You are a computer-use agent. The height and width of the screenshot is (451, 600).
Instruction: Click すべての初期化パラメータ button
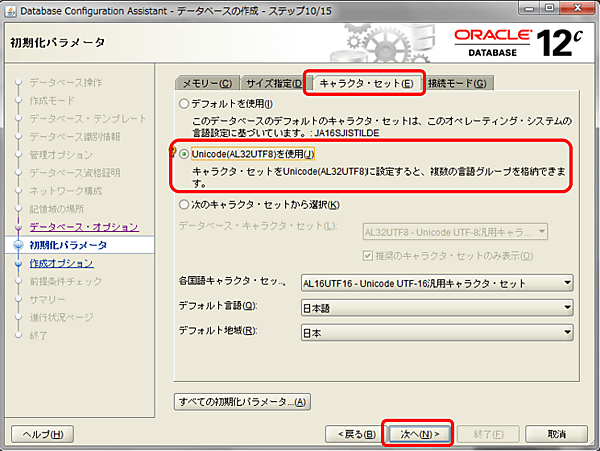(242, 402)
